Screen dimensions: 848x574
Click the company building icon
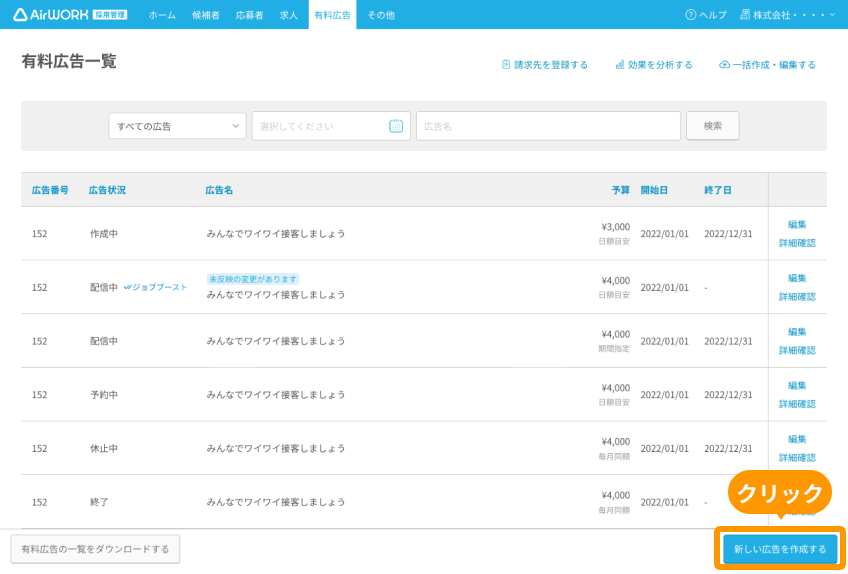pyautogui.click(x=745, y=15)
